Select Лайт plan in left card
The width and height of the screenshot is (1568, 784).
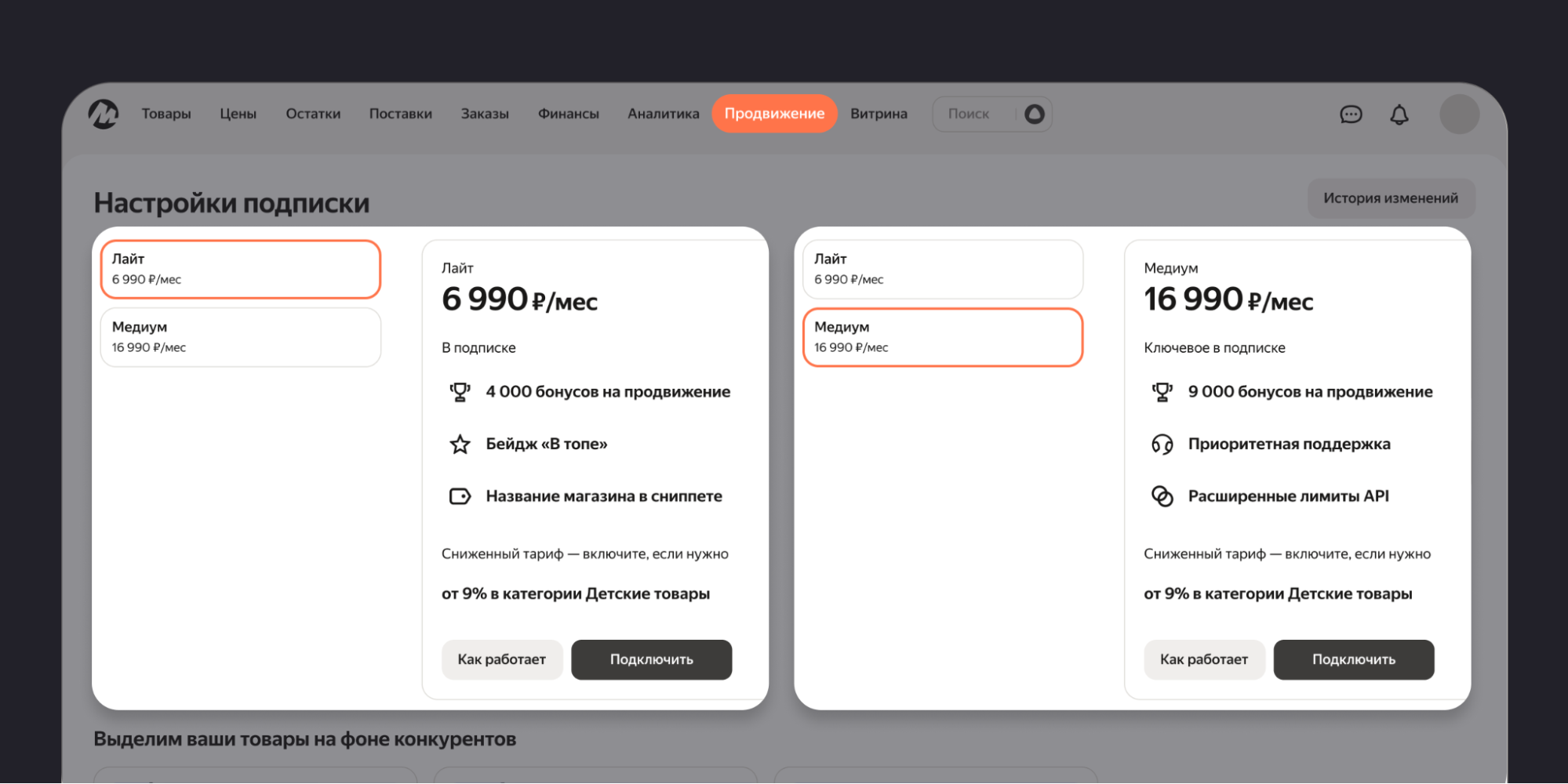pos(241,269)
